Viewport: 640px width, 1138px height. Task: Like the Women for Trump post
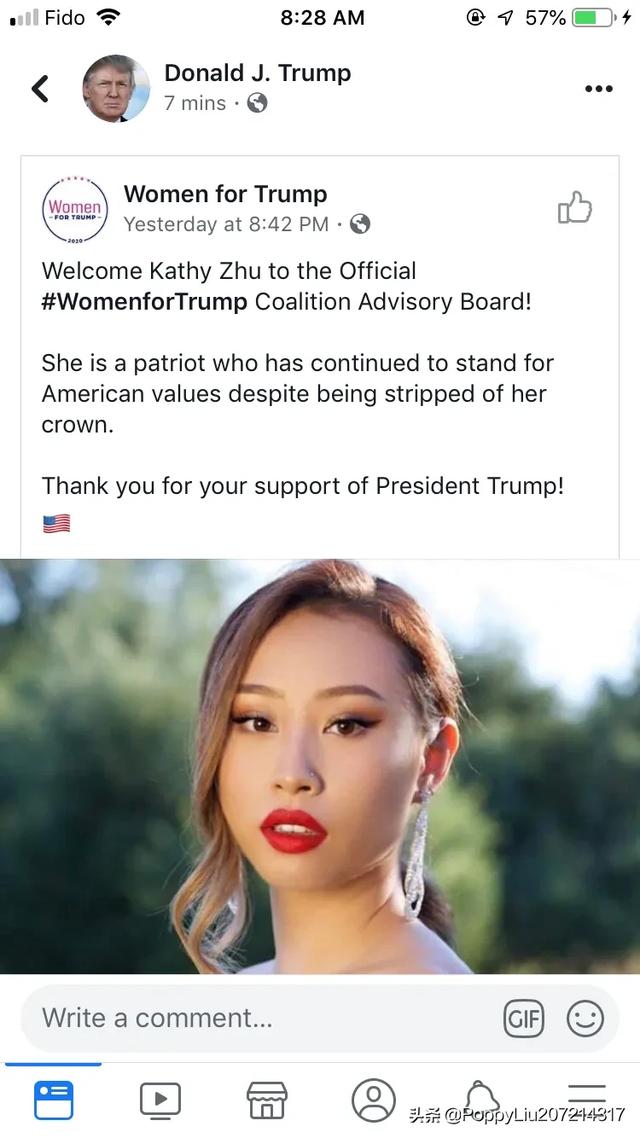(575, 208)
